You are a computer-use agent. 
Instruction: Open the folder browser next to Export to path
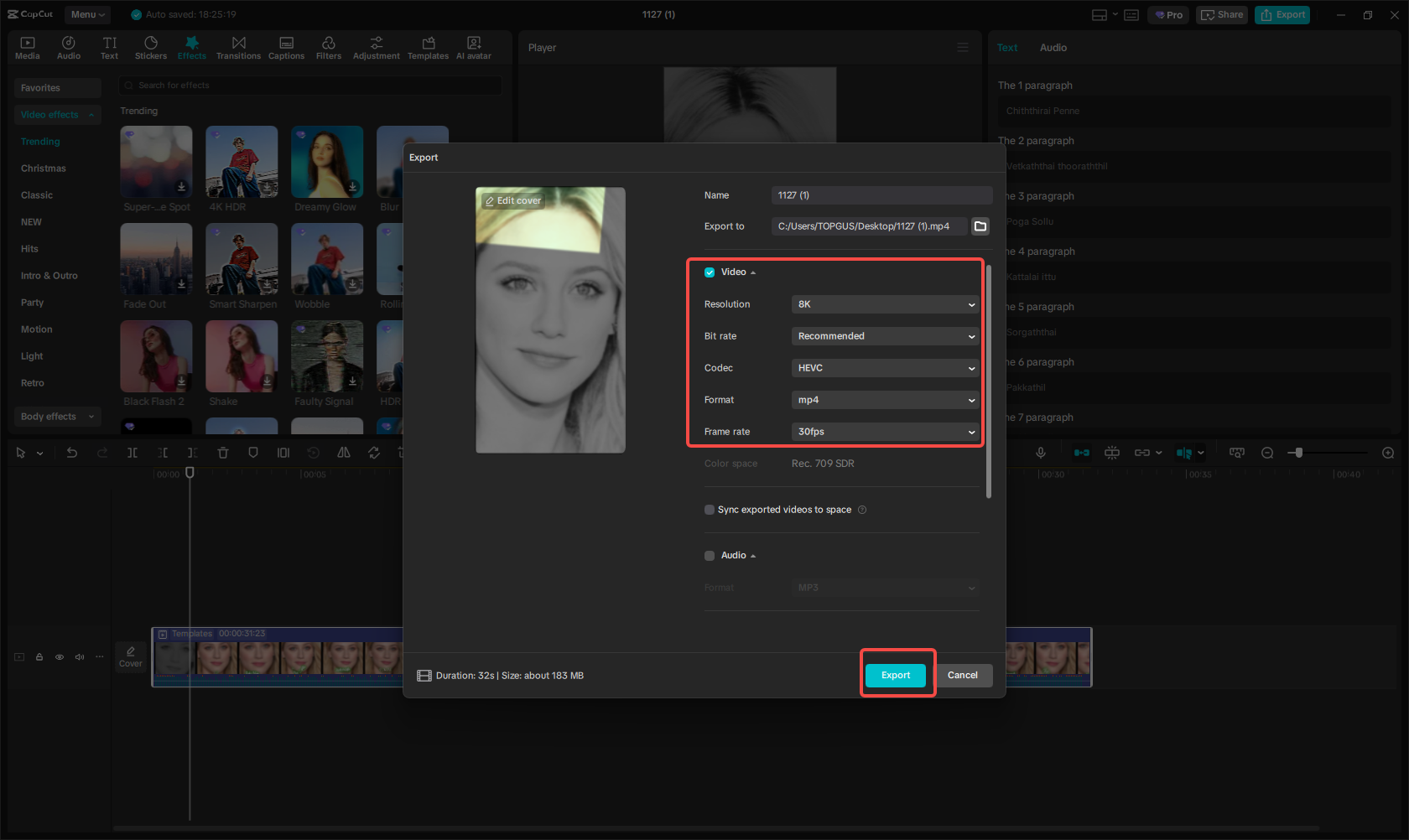tap(980, 226)
